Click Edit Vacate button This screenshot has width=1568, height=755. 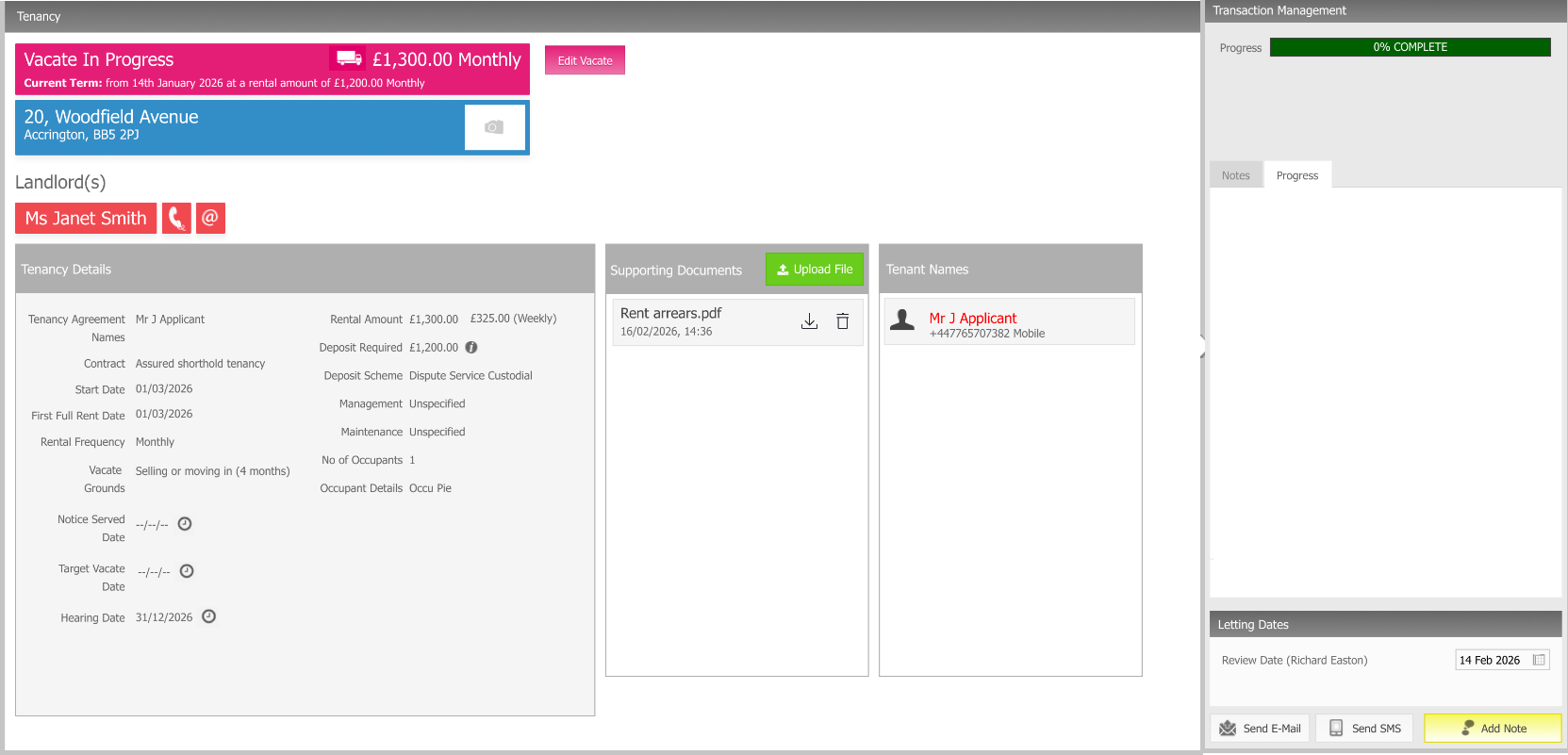click(585, 60)
